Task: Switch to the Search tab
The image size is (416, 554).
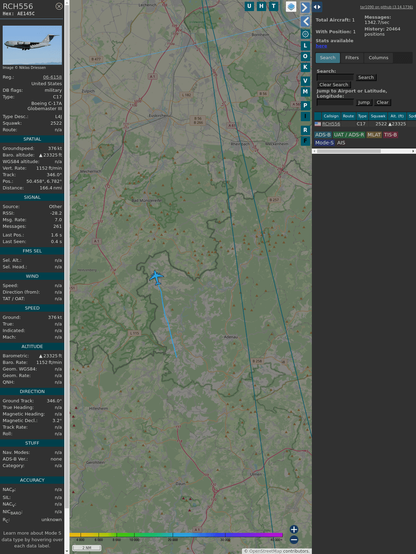Action: [x=328, y=58]
